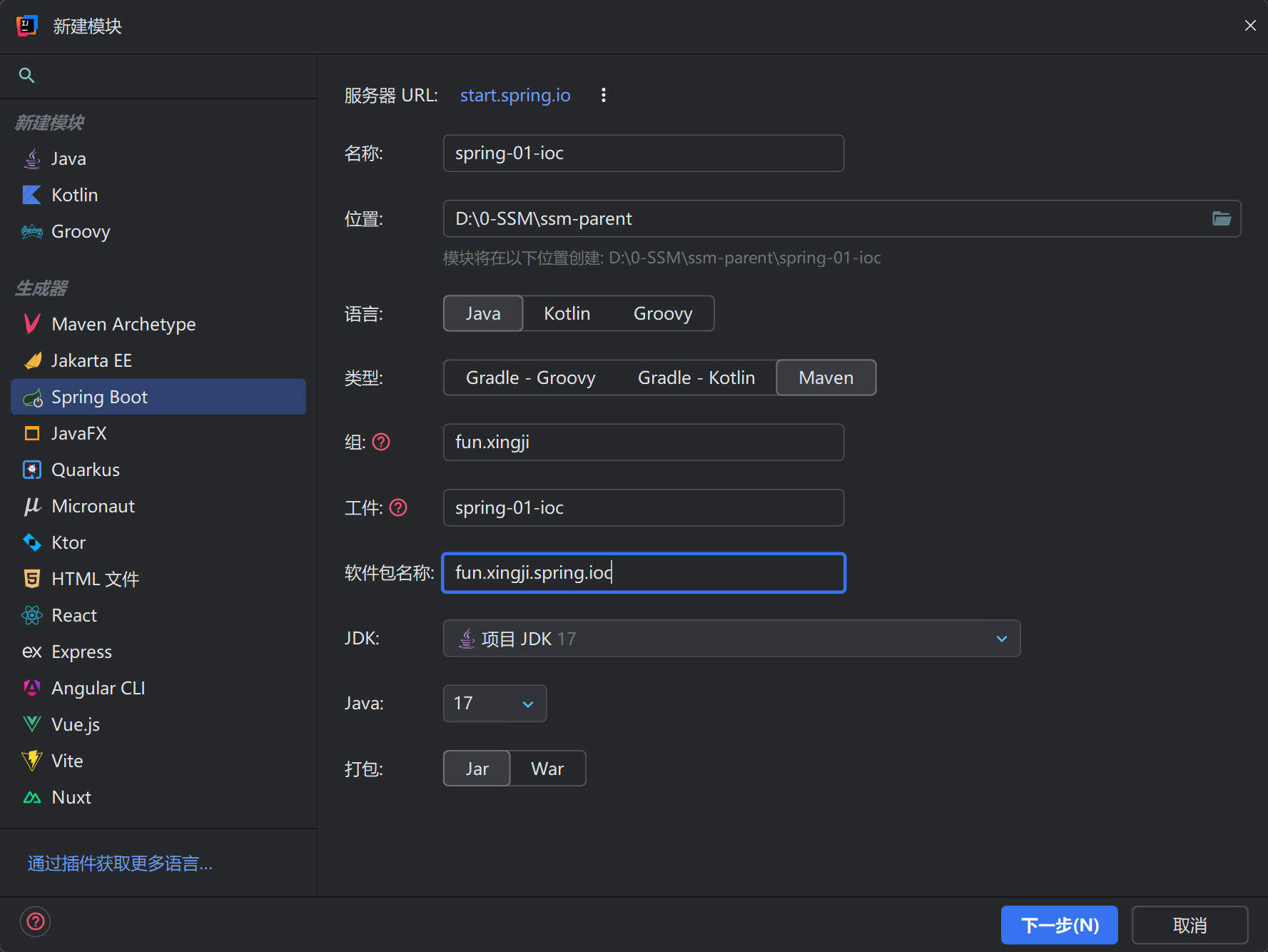The image size is (1268, 952).
Task: Select Kotlin as the language
Action: (x=567, y=314)
